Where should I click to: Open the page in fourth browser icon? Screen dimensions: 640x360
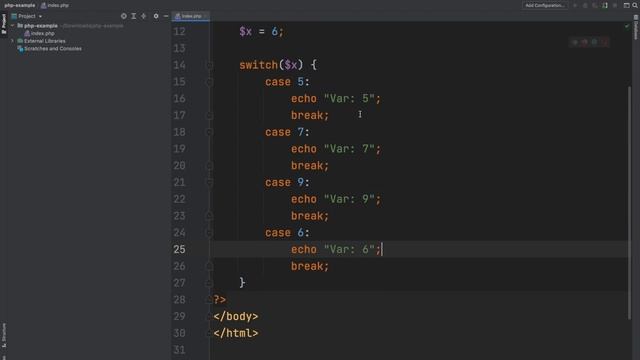pyautogui.click(x=604, y=42)
